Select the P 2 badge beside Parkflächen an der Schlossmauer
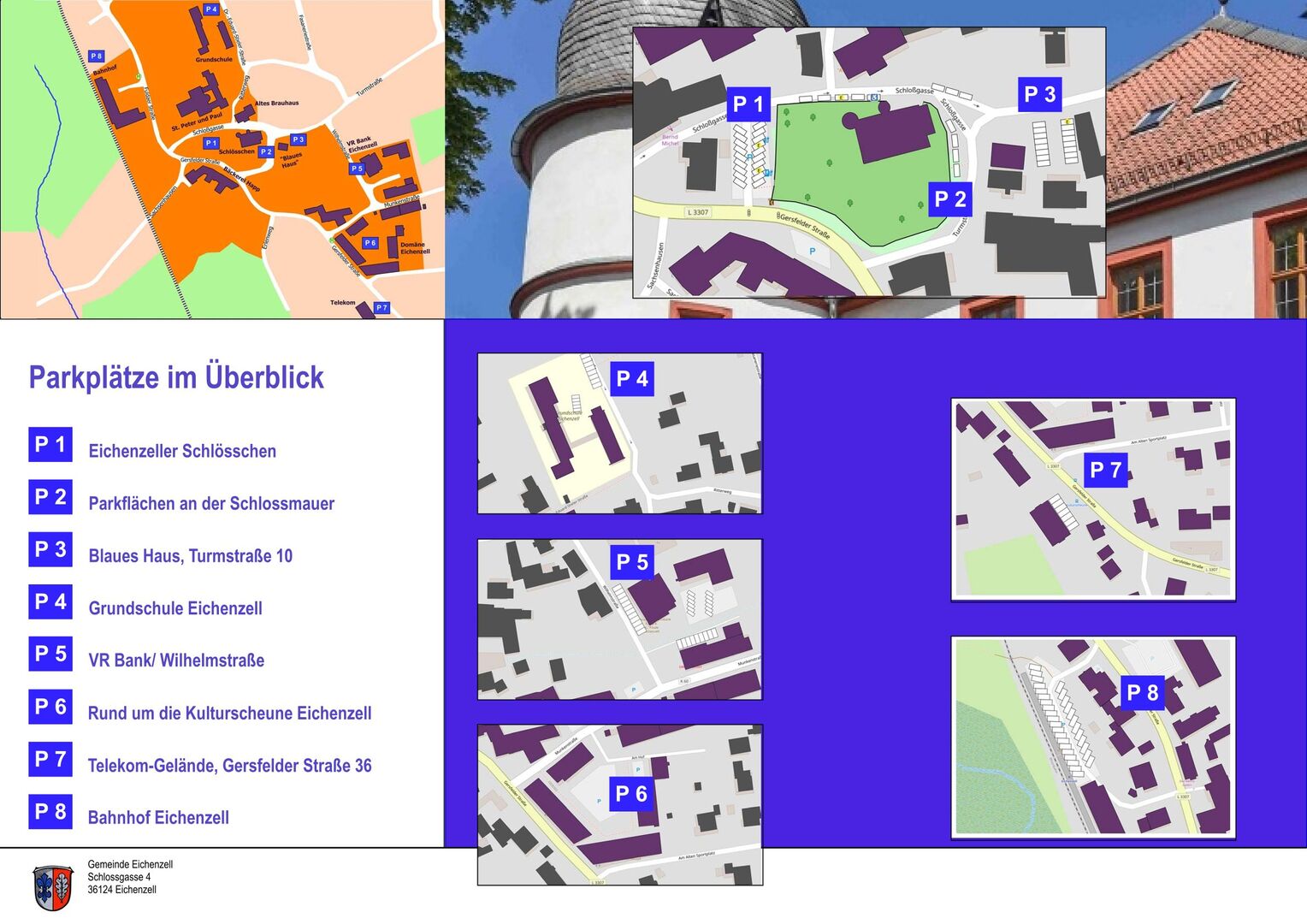Screen dimensions: 1307x924 pos(50,497)
